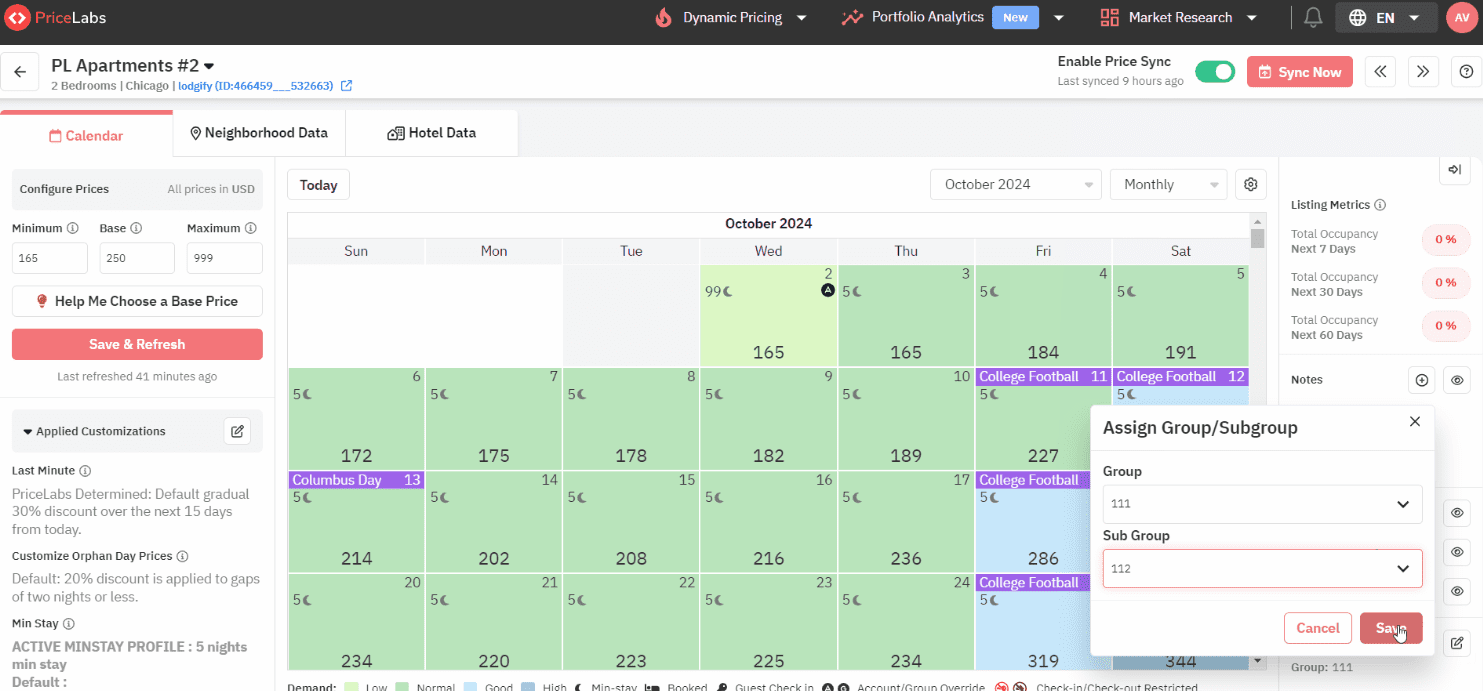Click Today button

[x=318, y=185]
